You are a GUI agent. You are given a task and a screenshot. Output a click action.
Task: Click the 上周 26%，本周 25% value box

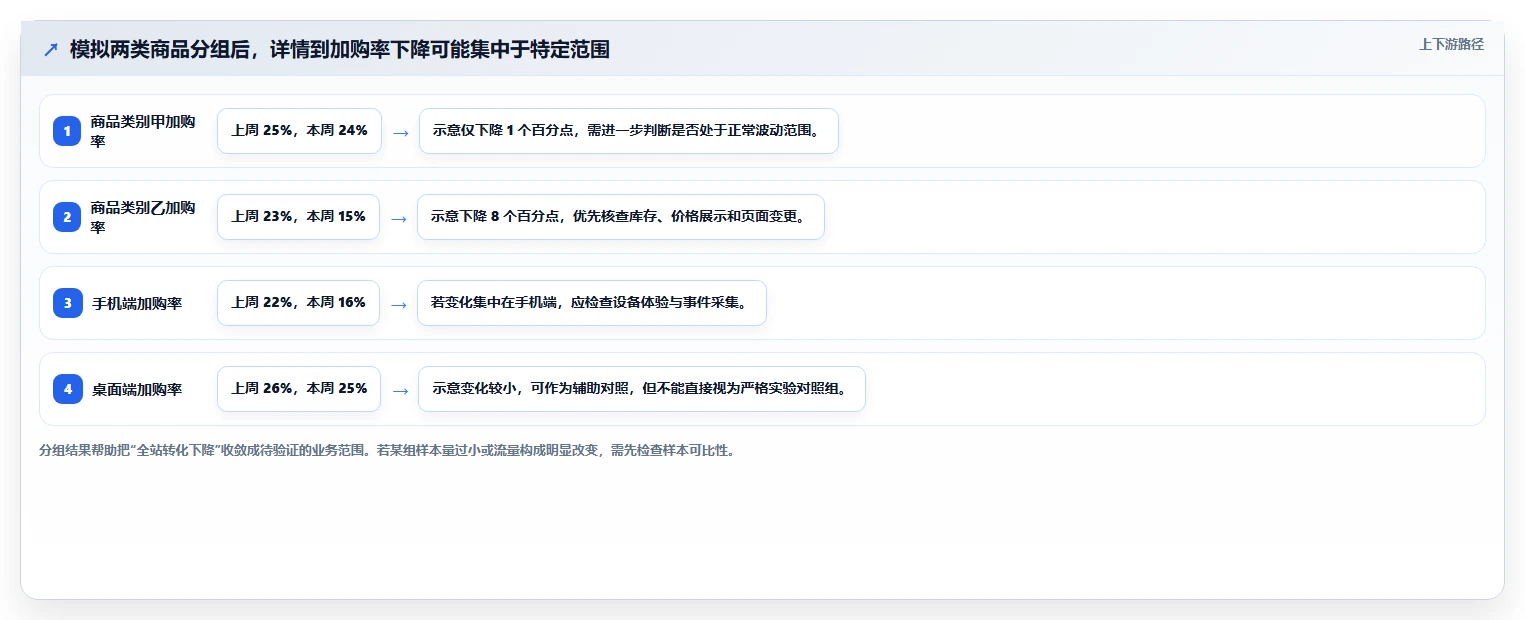pos(299,389)
